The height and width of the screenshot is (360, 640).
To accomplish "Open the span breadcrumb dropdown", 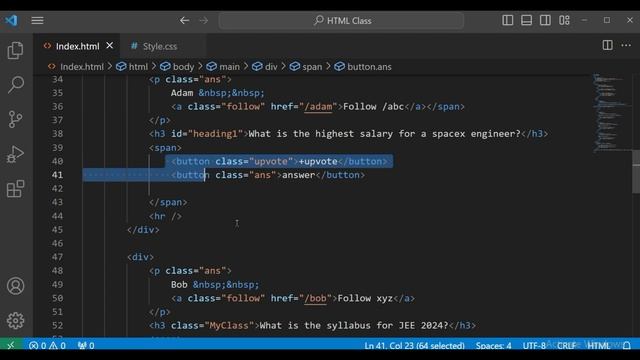I will tap(306, 67).
